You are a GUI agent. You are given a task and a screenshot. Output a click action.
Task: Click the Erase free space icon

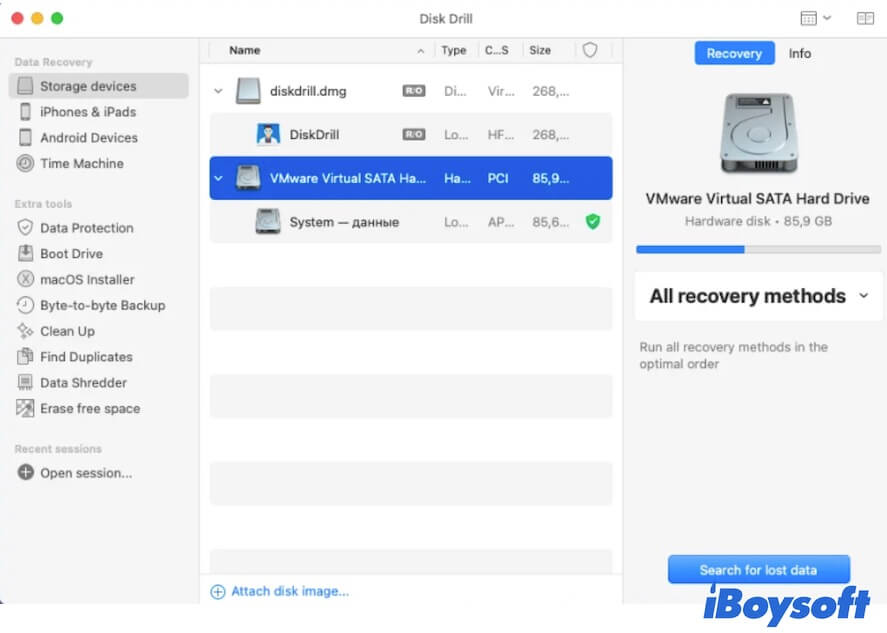(25, 408)
